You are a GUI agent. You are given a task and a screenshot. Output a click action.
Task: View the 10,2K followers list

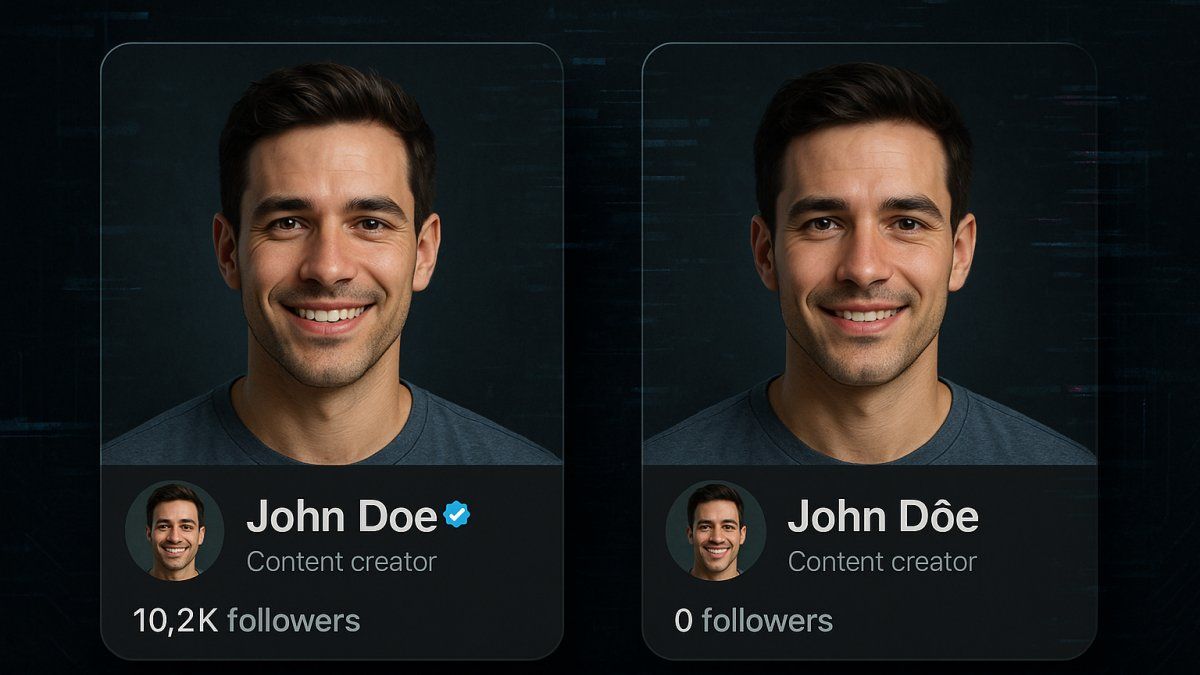[x=246, y=620]
